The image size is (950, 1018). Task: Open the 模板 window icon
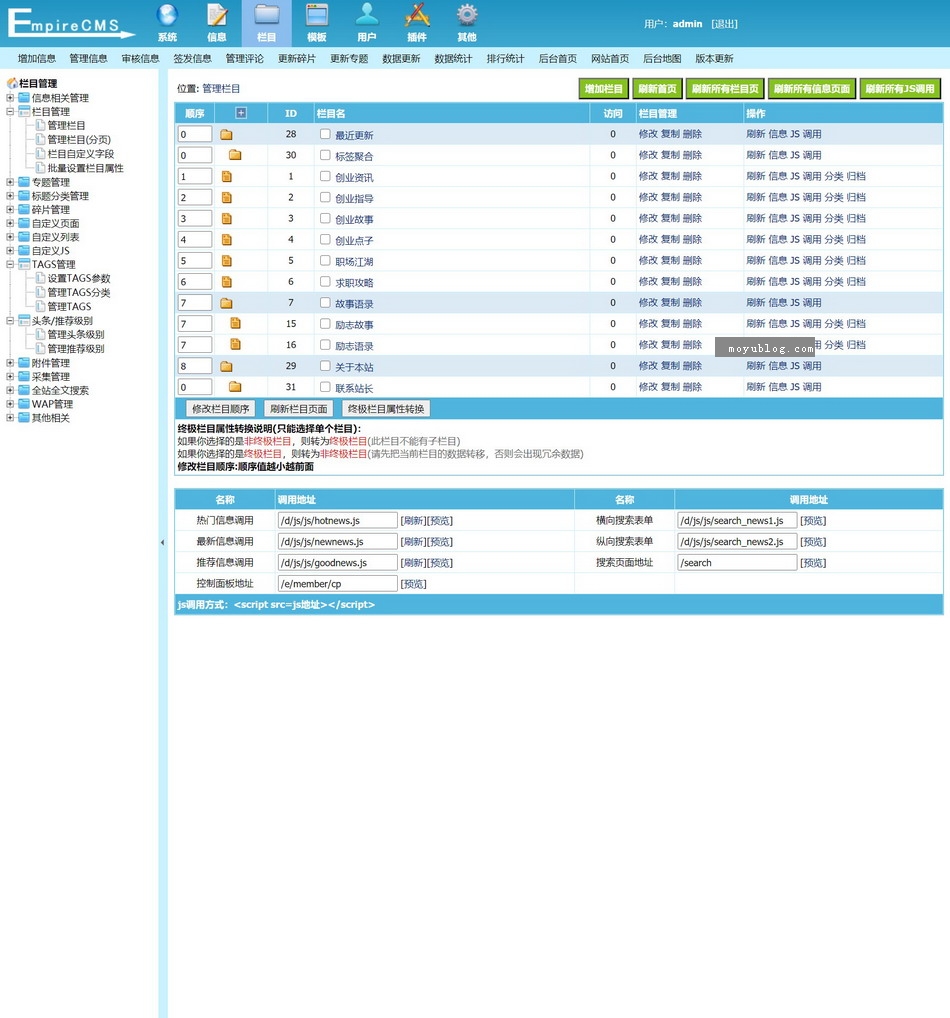point(317,15)
